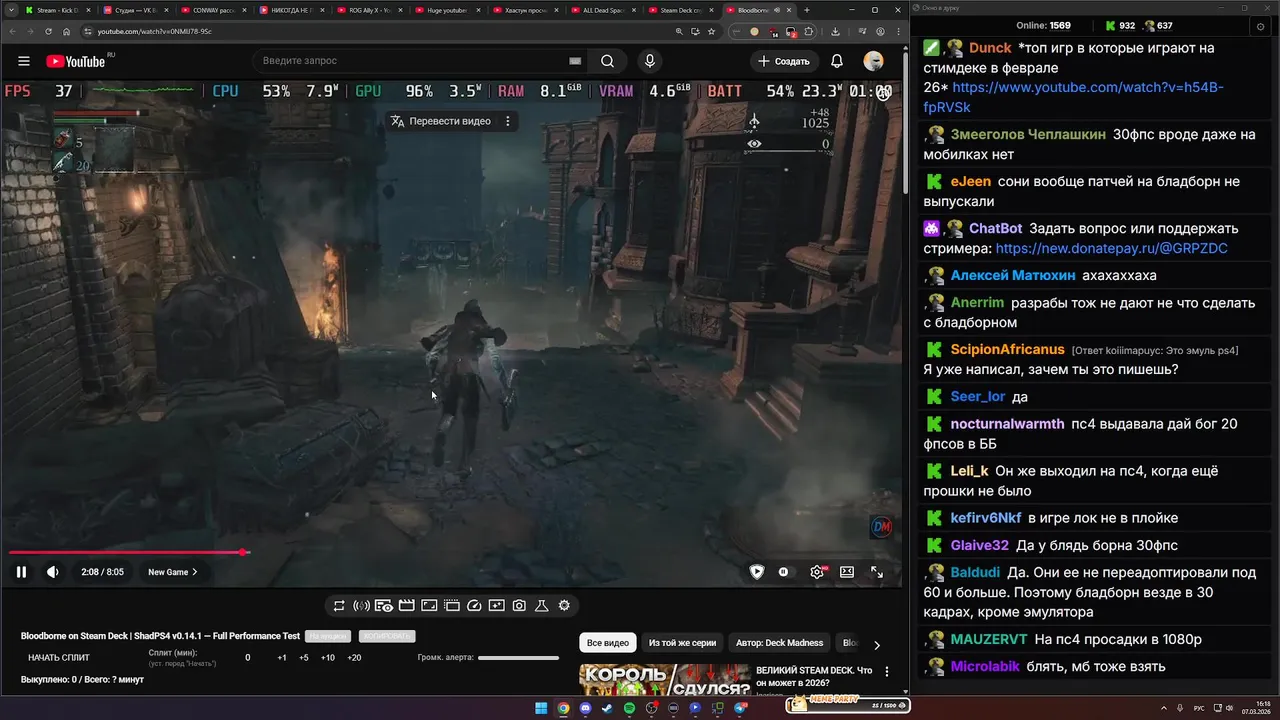Screen dimensions: 1280x720
Task: Switch player to theater mode
Action: pyautogui.click(x=847, y=572)
